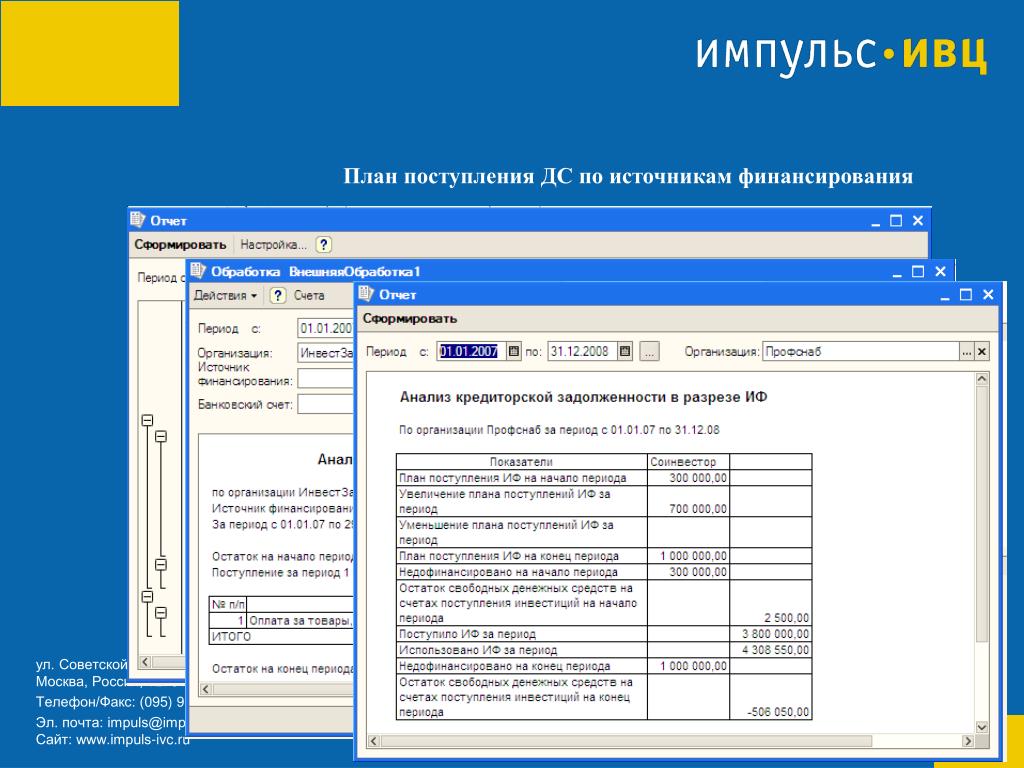
Task: Click the front report's horizontal scrollbar thumb
Action: (x=626, y=741)
